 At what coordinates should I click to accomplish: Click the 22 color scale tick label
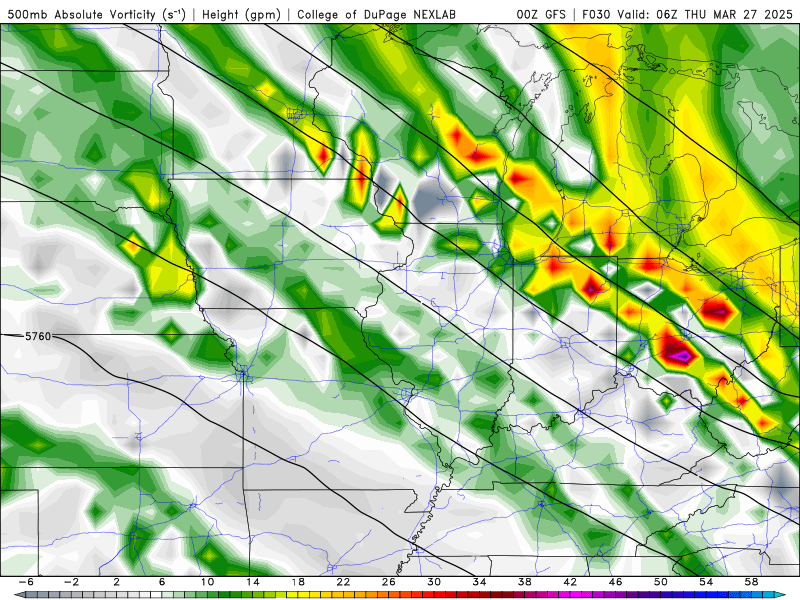click(x=343, y=582)
